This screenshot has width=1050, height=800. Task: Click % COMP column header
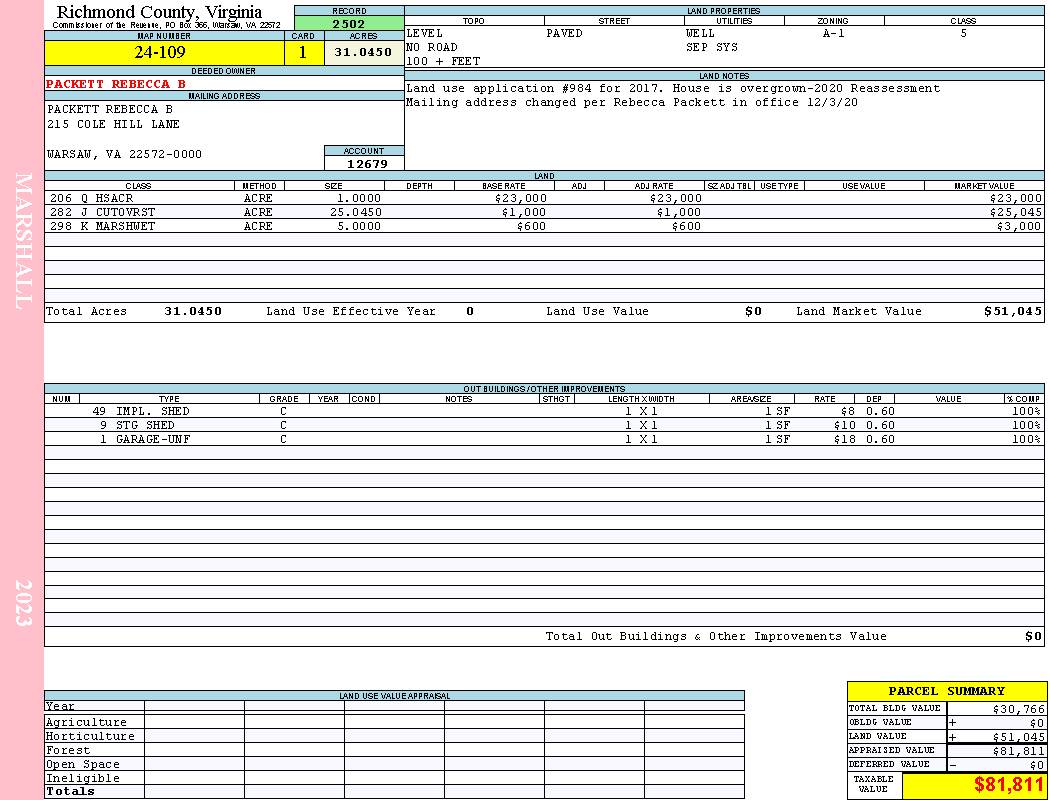point(1023,399)
